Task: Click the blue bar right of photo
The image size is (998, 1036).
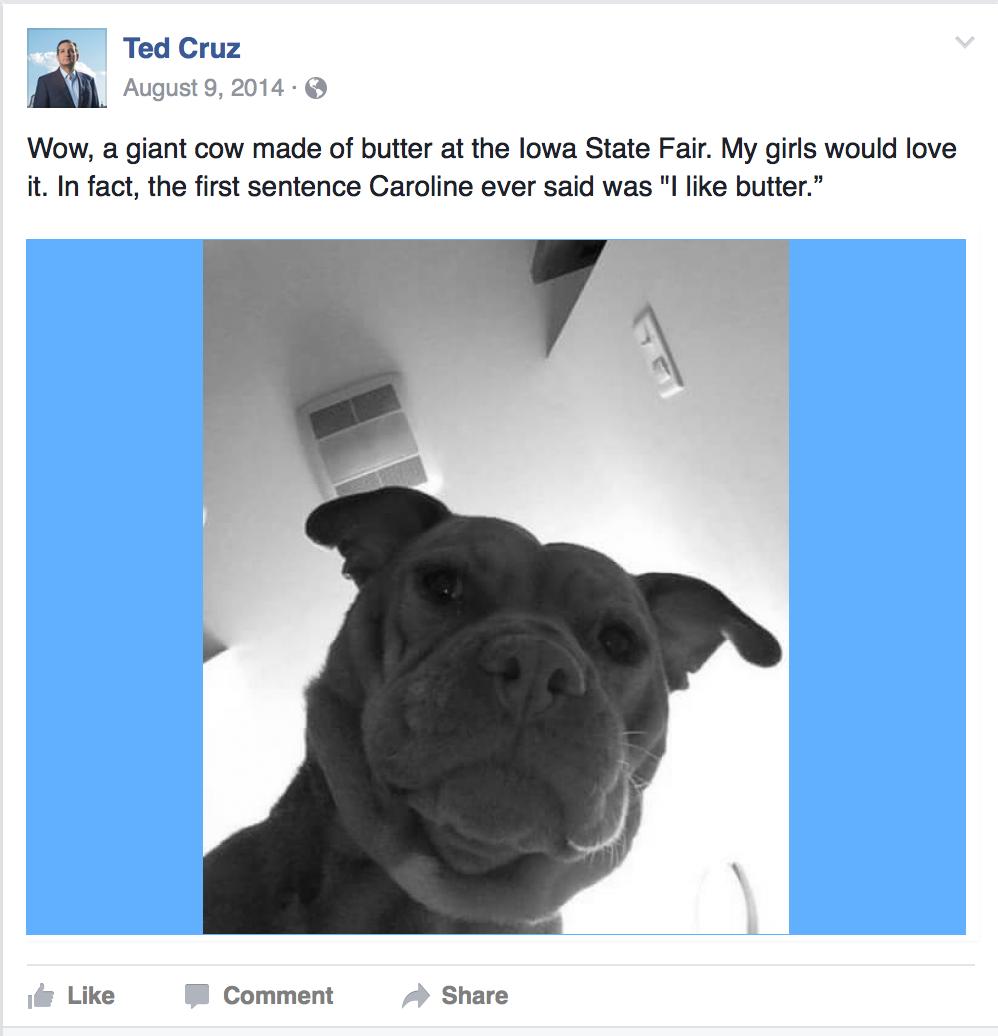Action: click(877, 587)
